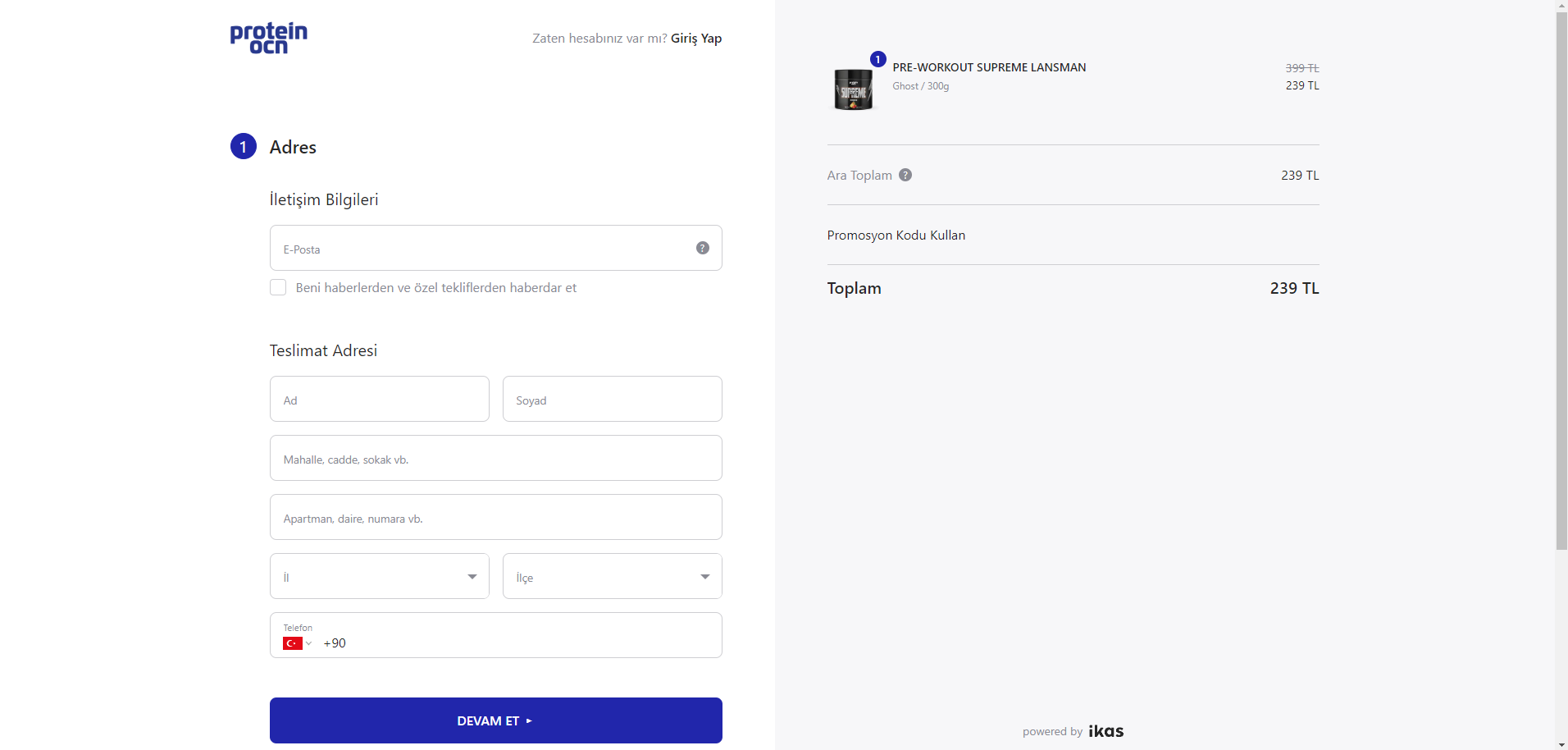Click the product quantity badge on thumbnail
This screenshot has height=750, width=1568.
coord(878,59)
